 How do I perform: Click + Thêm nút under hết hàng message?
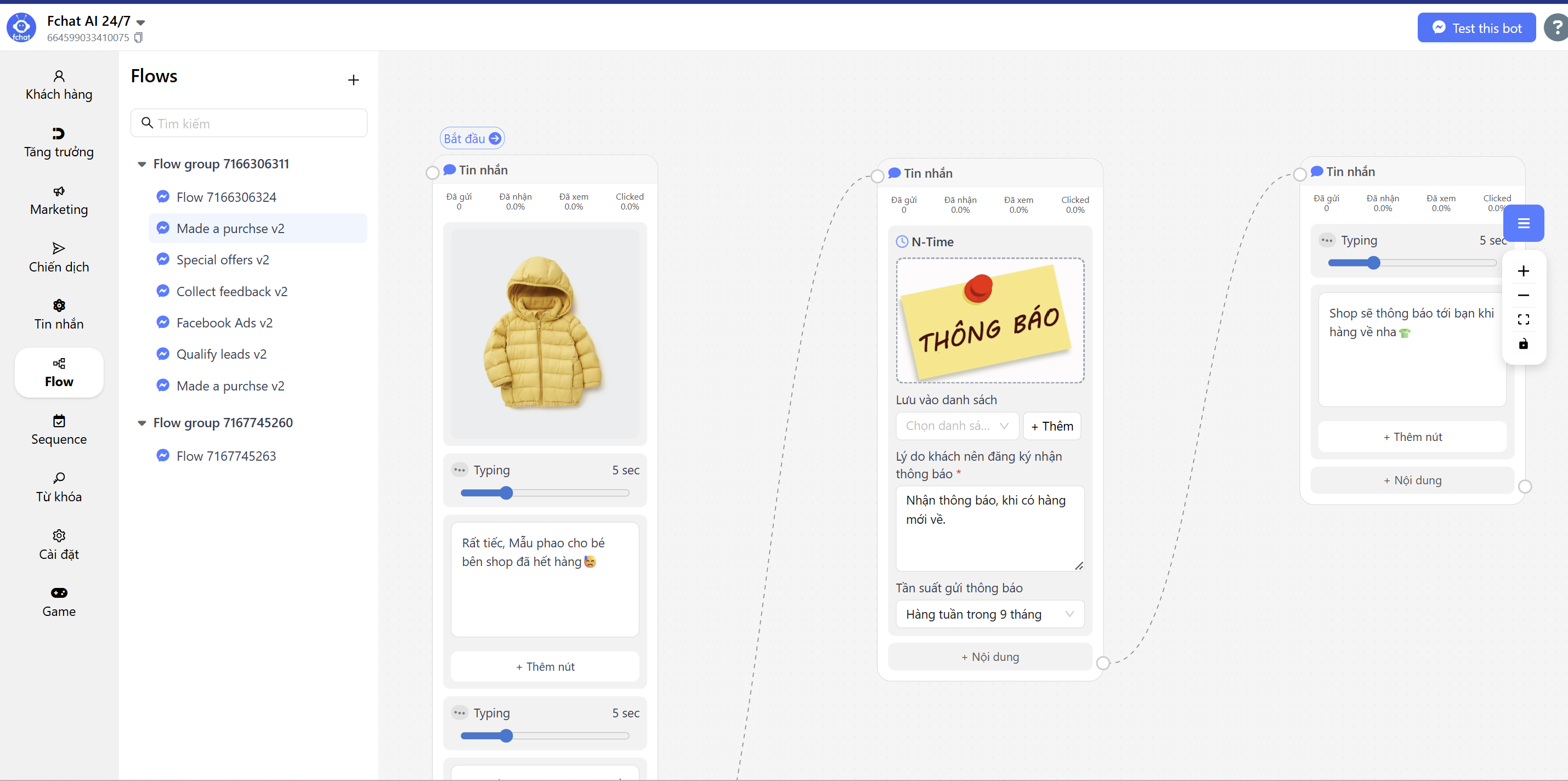(x=545, y=666)
